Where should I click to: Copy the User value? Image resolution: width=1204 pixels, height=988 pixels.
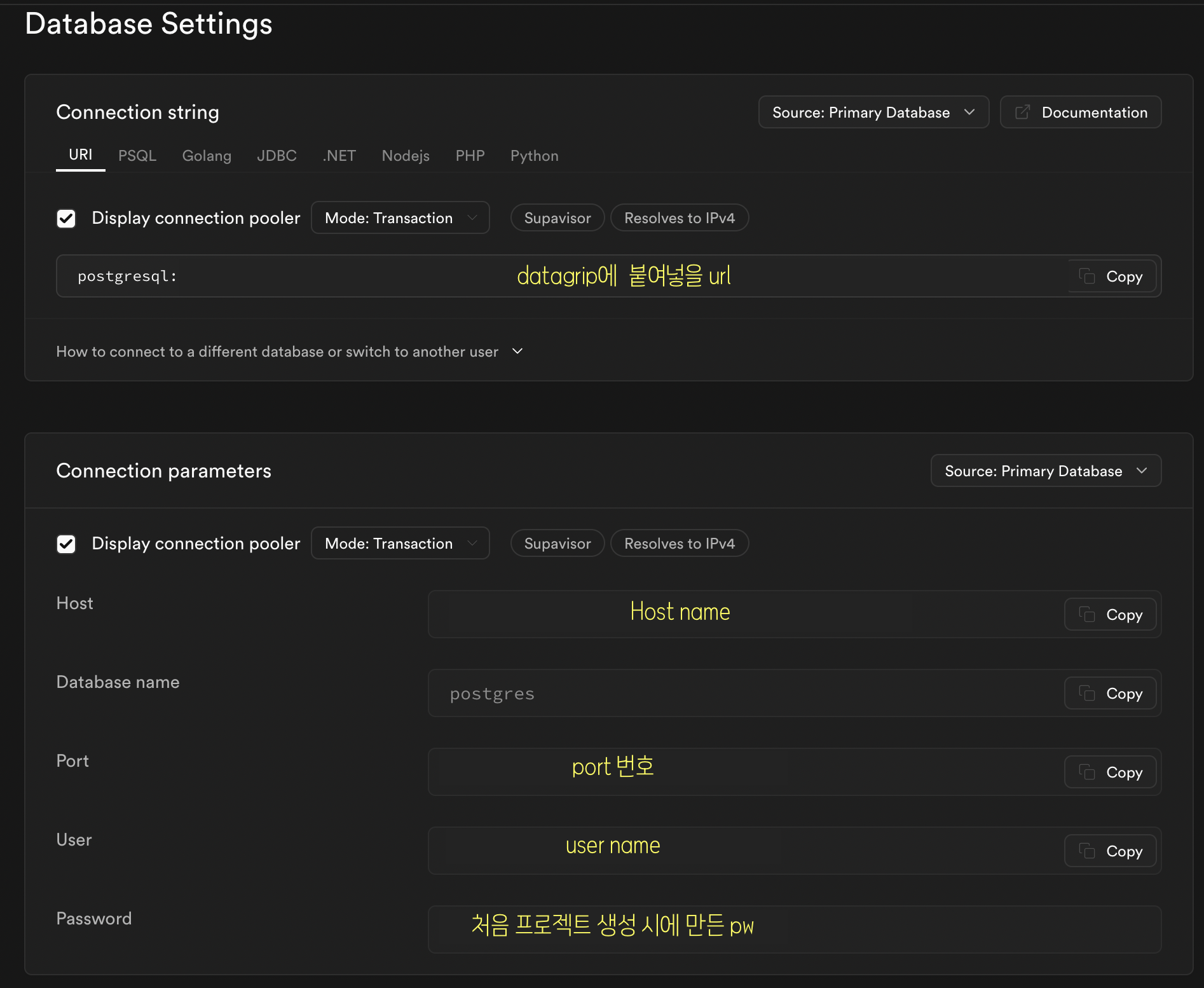pos(1110,851)
